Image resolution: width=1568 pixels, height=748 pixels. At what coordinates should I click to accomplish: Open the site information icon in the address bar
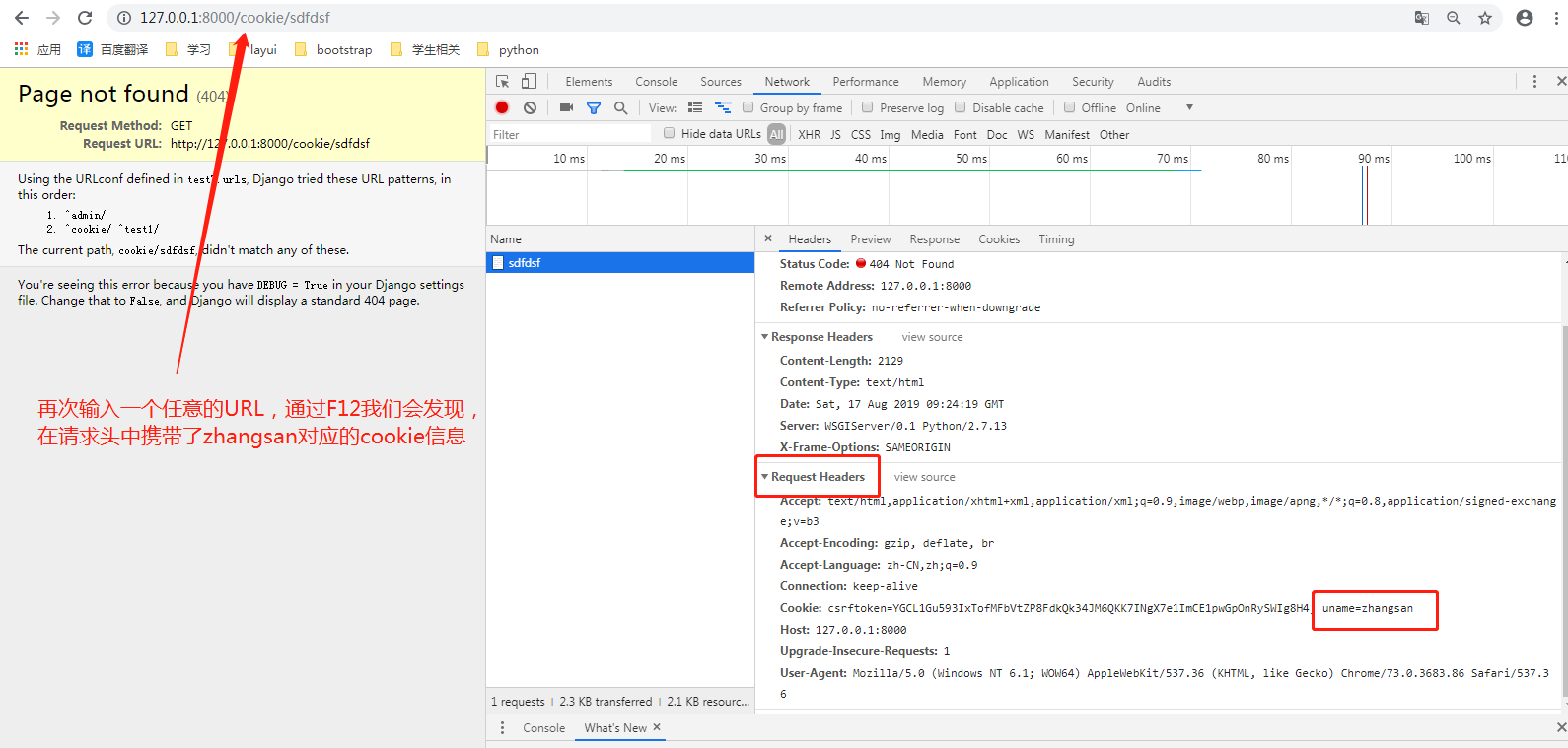point(124,18)
